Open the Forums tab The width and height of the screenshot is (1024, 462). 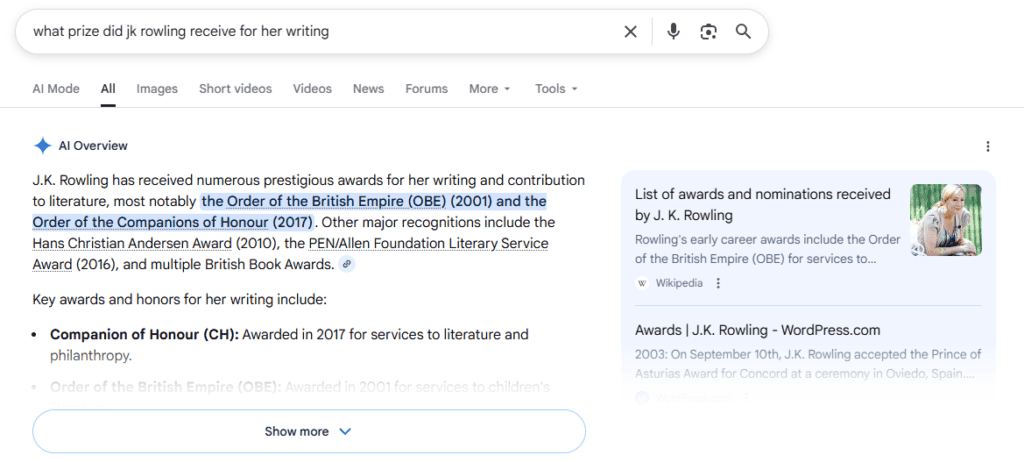coord(426,89)
